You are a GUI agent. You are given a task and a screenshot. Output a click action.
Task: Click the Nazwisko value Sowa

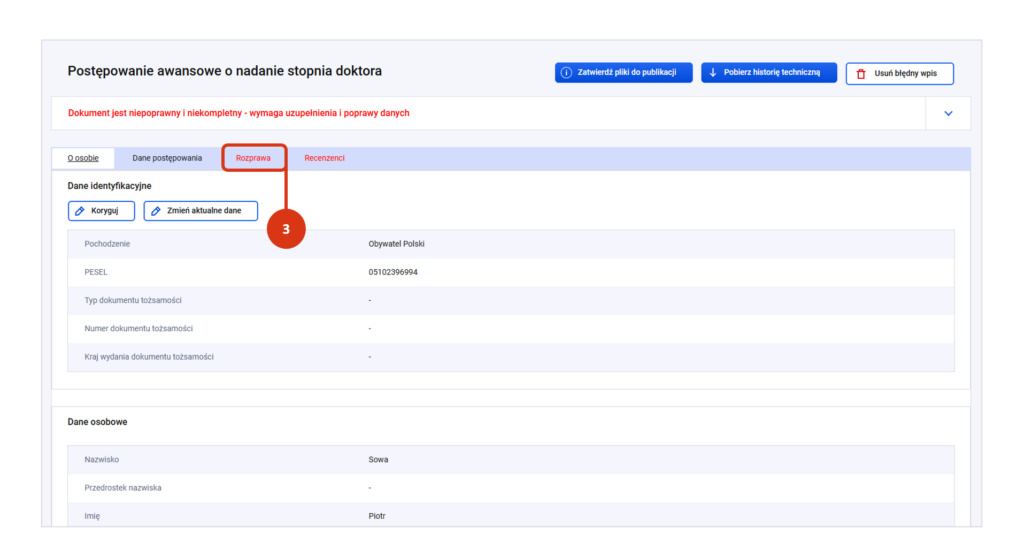coord(378,460)
